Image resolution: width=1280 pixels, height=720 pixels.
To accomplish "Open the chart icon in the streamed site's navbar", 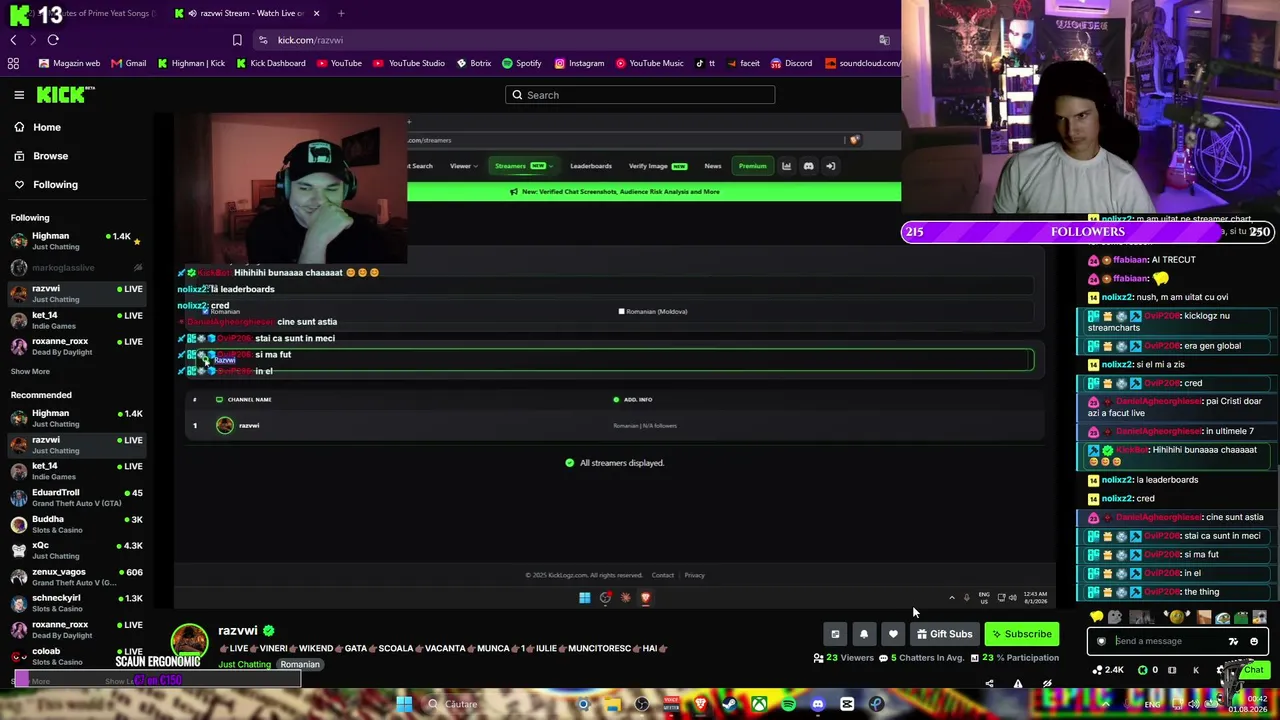I will [x=786, y=166].
